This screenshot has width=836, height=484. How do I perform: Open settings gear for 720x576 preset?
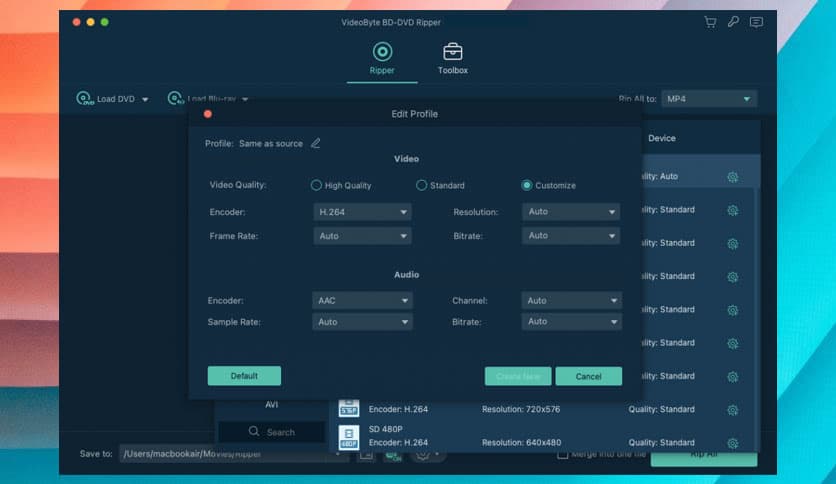pos(733,410)
